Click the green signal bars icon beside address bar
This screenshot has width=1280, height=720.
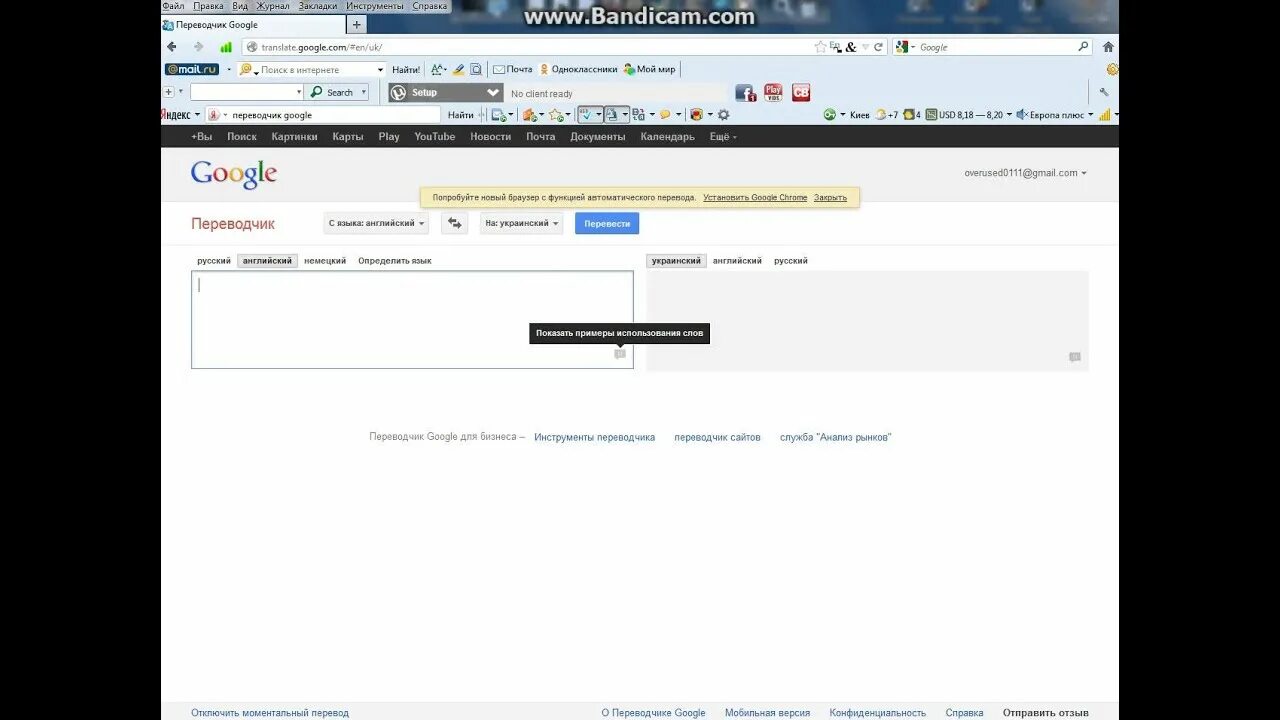pyautogui.click(x=226, y=47)
